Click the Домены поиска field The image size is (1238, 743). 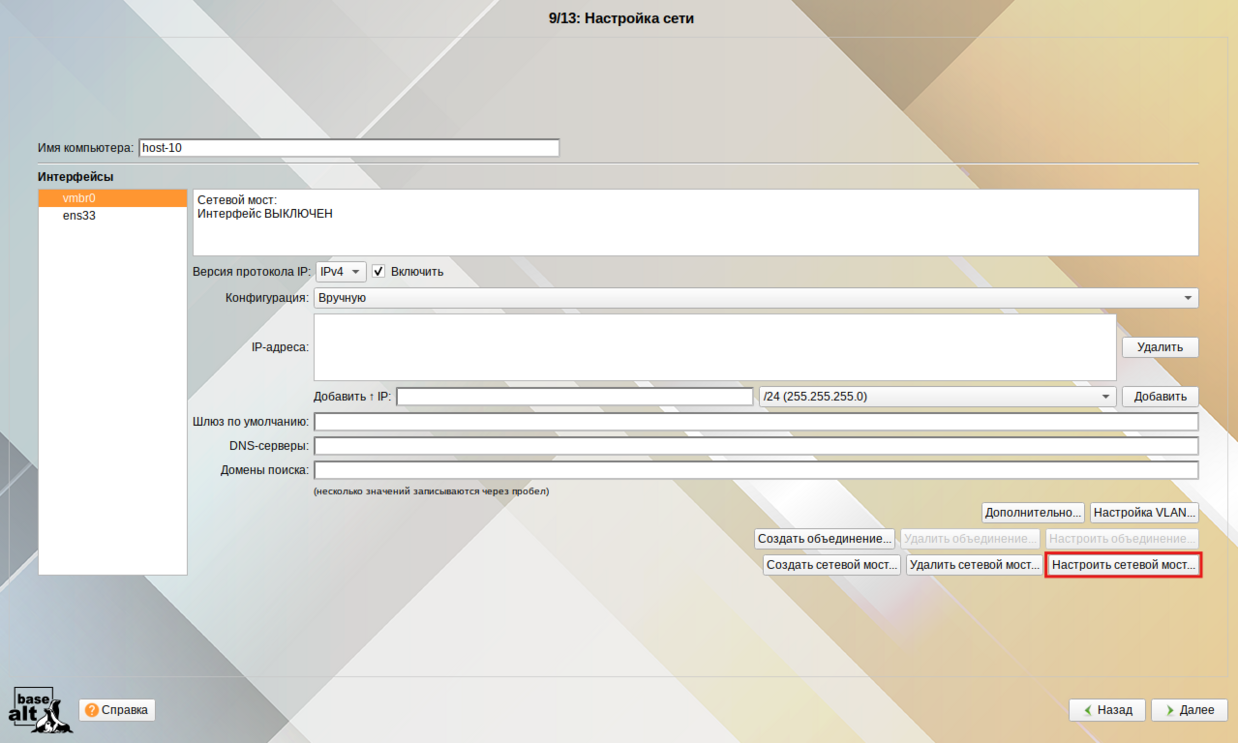pos(755,470)
